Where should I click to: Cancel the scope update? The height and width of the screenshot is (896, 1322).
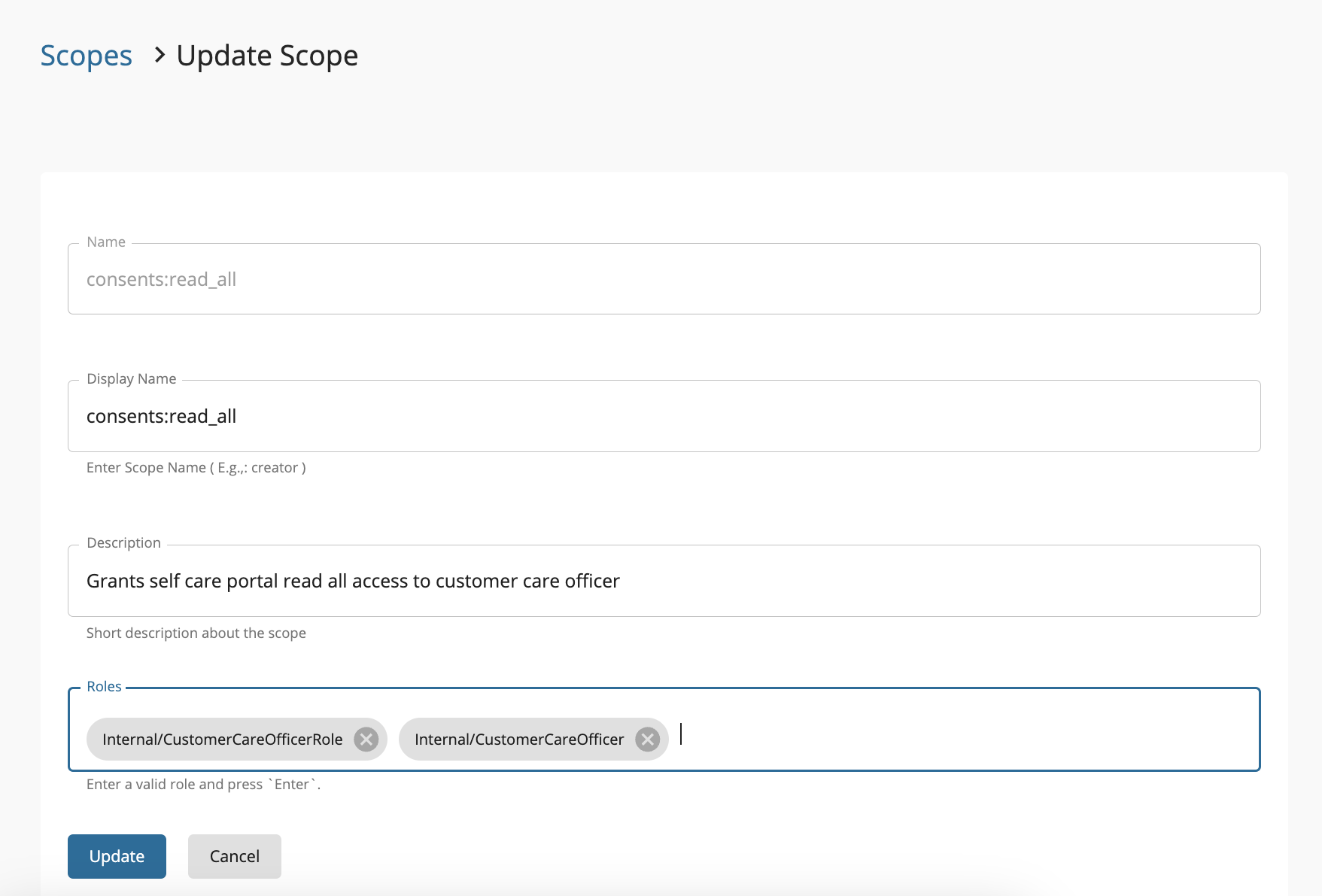click(235, 856)
